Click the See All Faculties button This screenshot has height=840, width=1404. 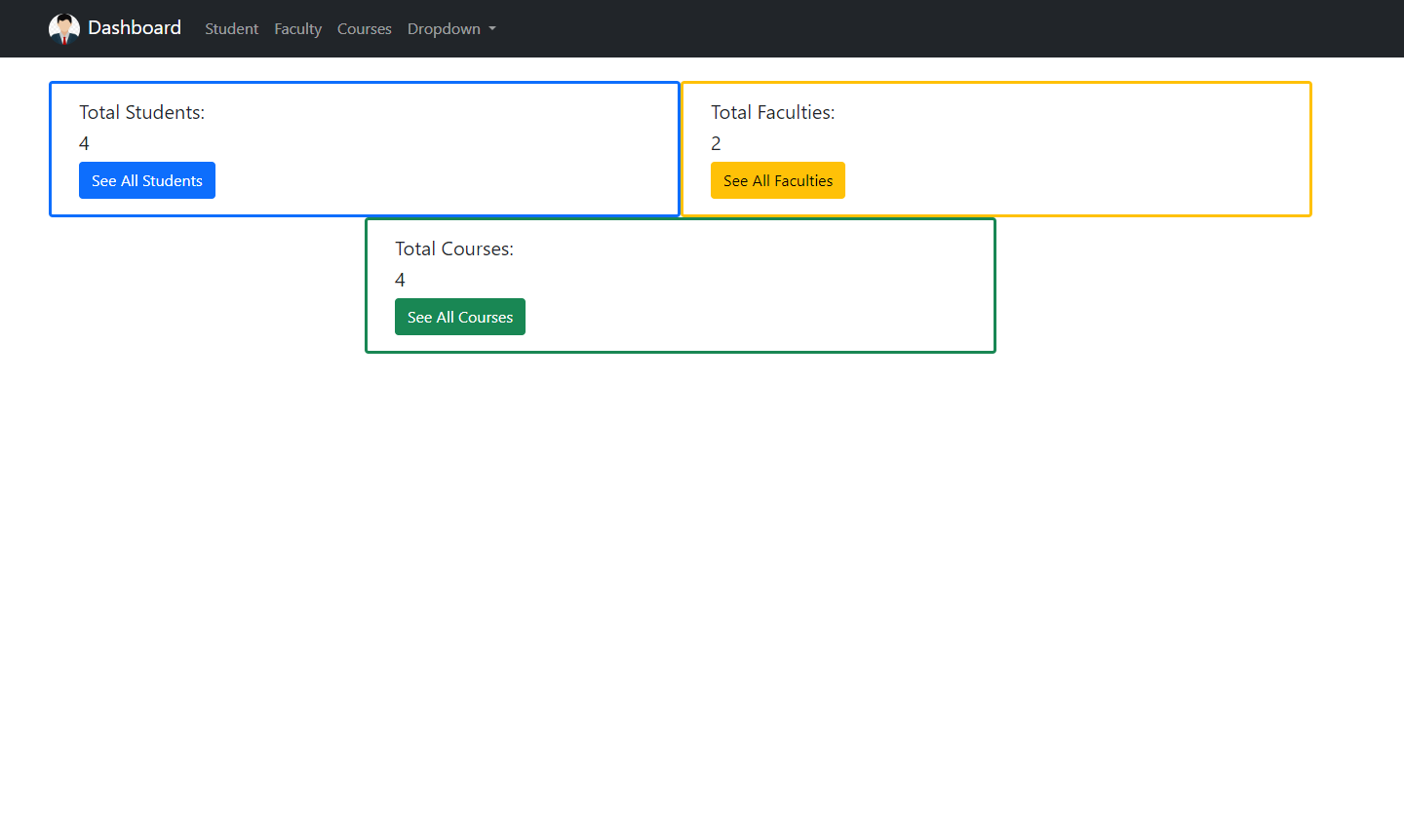coord(777,180)
